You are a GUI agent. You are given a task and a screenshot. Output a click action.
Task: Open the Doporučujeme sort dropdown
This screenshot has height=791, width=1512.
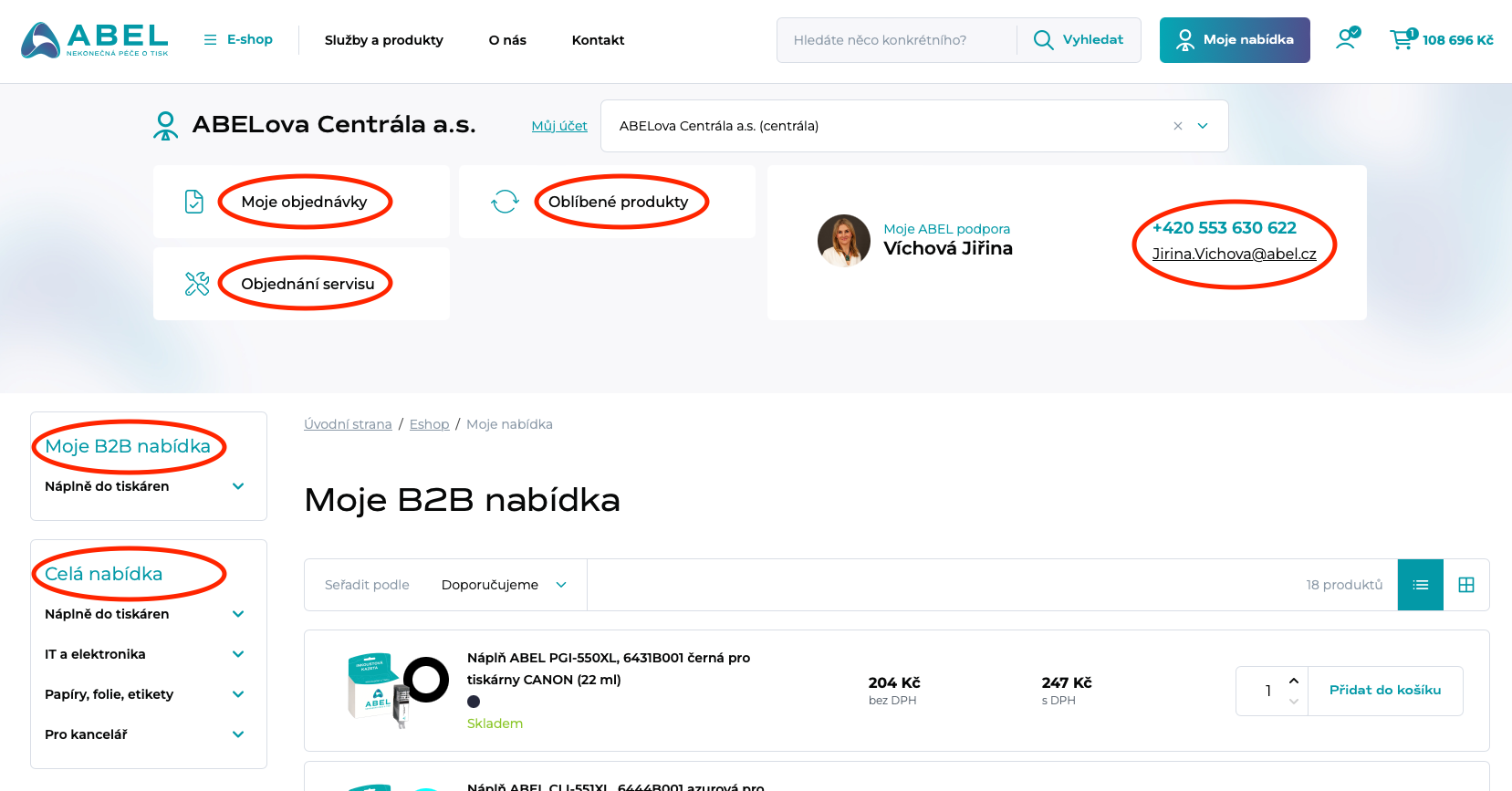(x=504, y=585)
